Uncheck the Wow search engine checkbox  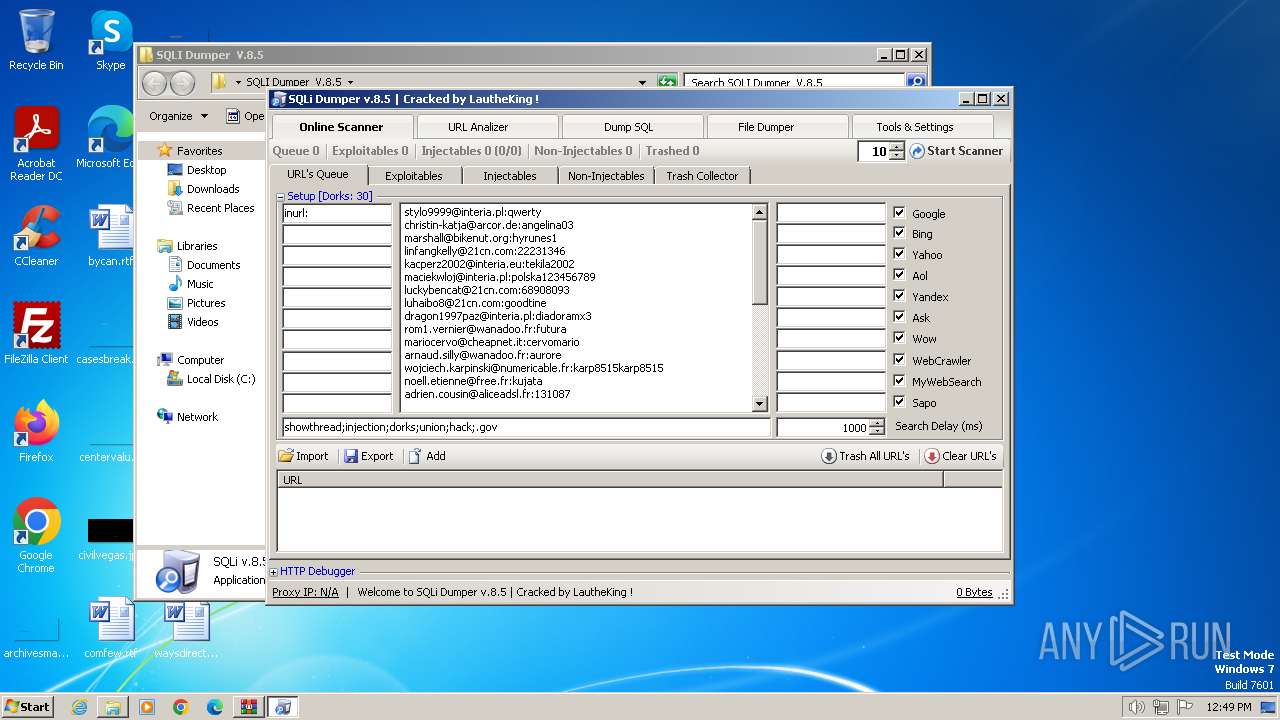pyautogui.click(x=899, y=338)
